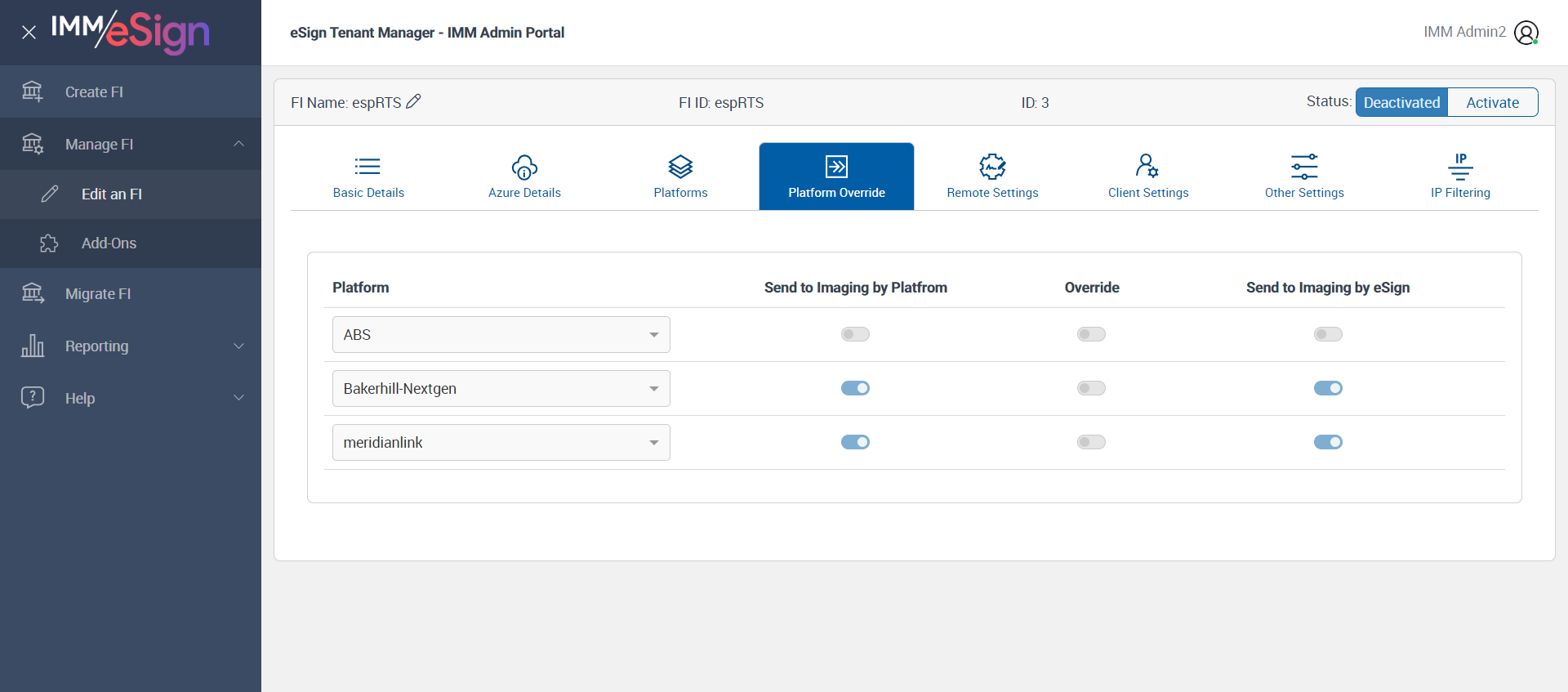Turn off meridianlink Send to Imaging by eSign
The width and height of the screenshot is (1568, 692).
click(x=1328, y=442)
